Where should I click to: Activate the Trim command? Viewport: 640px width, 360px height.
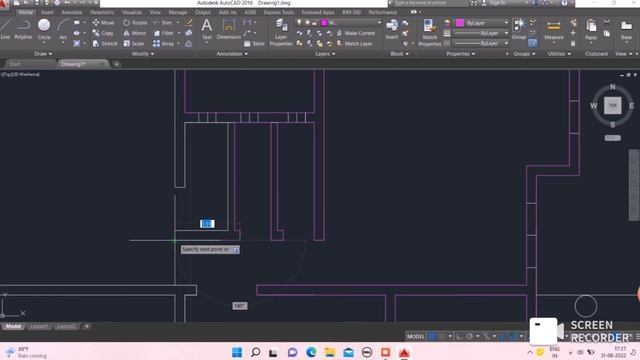(x=162, y=23)
